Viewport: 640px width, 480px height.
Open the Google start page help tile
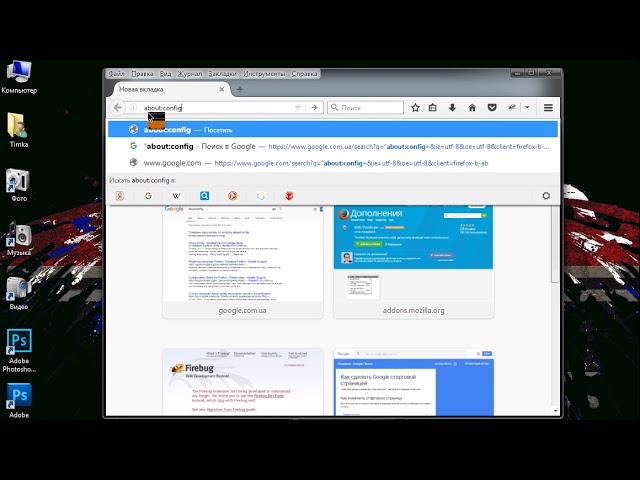[x=413, y=382]
